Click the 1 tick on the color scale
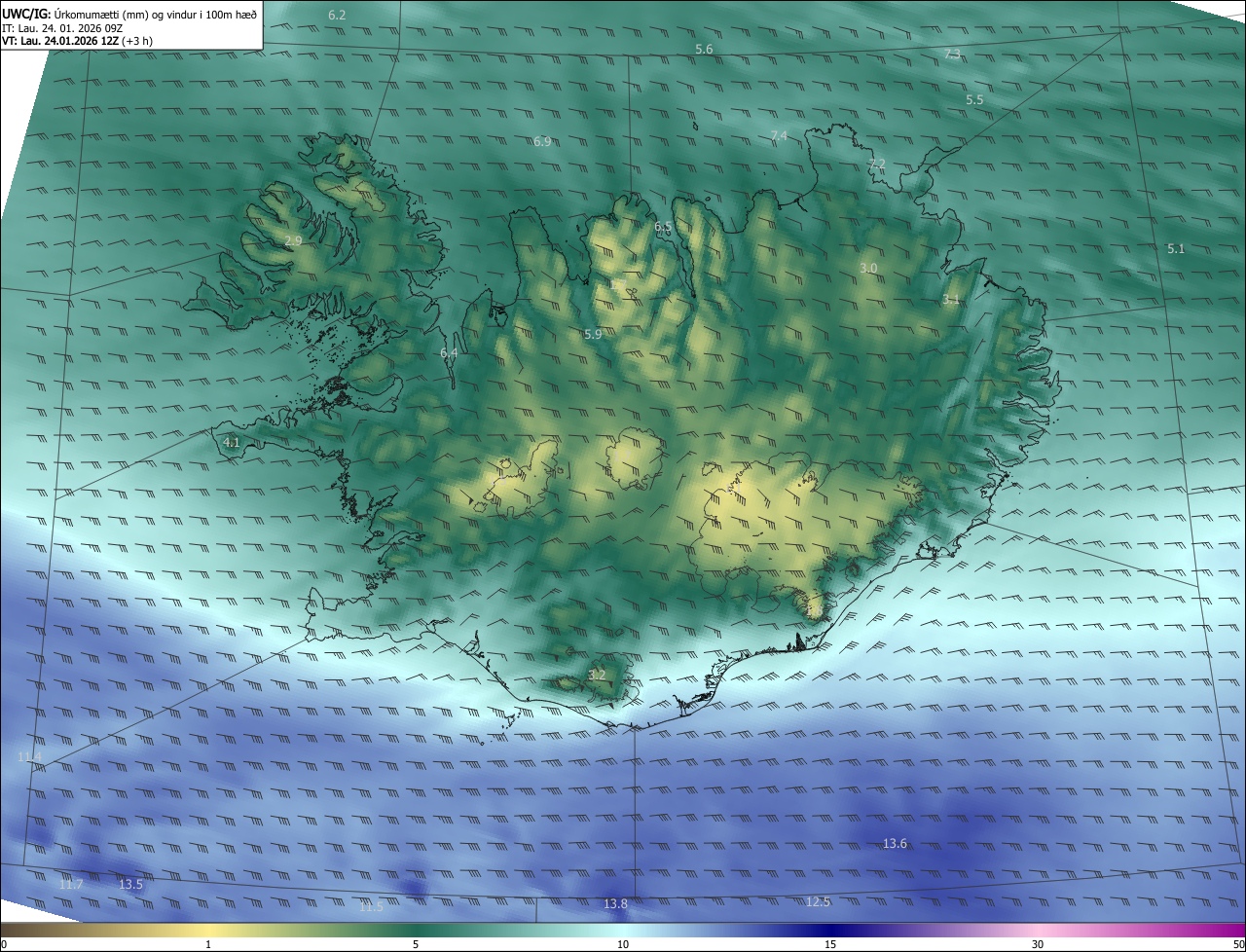1246x952 pixels. click(x=208, y=944)
